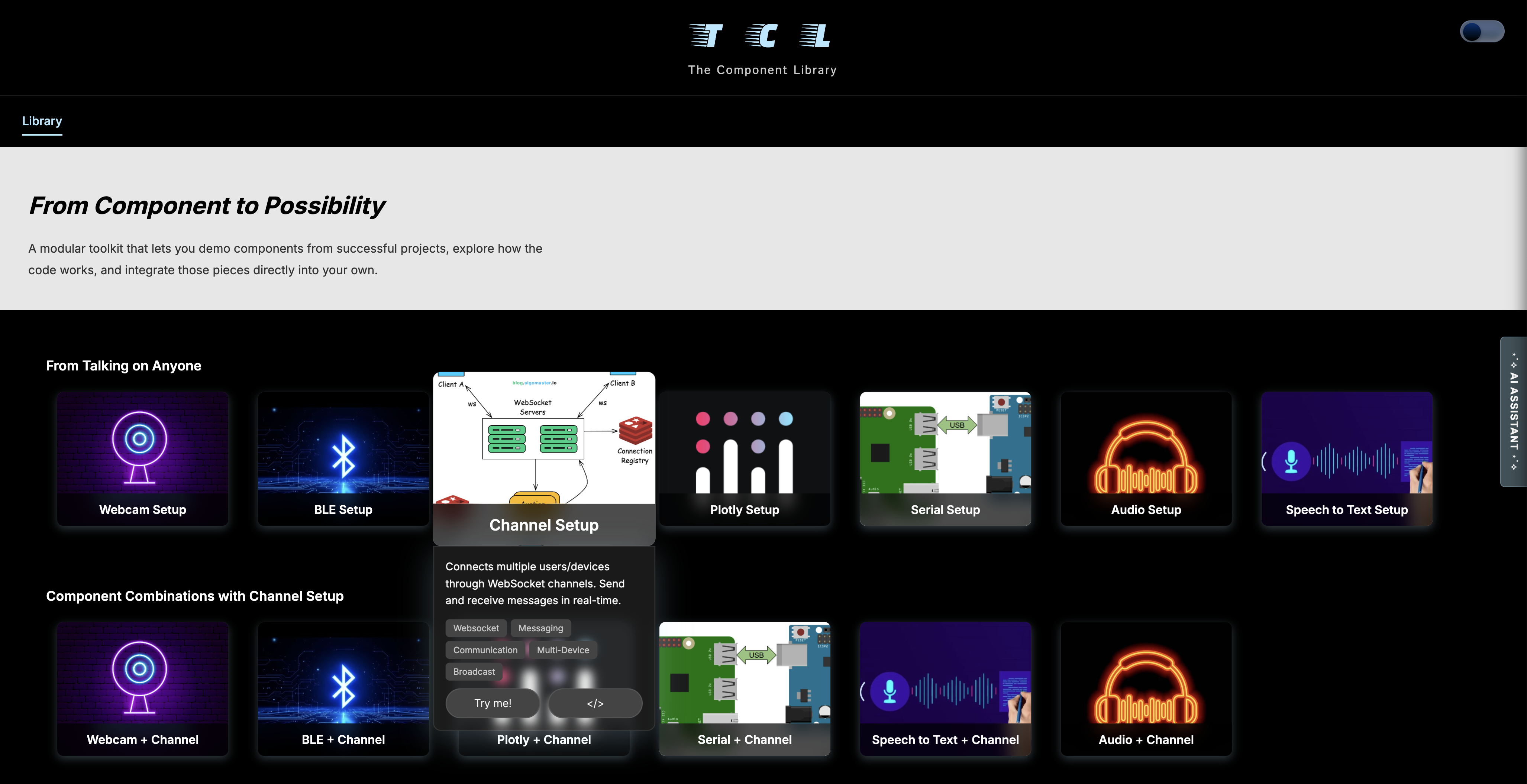Click the Channel Setup description text
Viewport: 1527px width, 784px height.
535,584
